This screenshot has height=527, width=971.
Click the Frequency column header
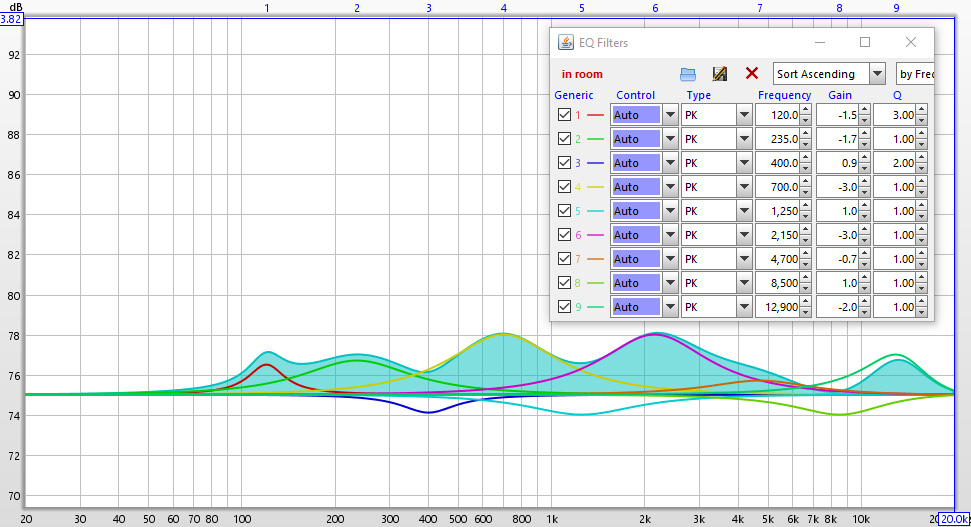784,95
